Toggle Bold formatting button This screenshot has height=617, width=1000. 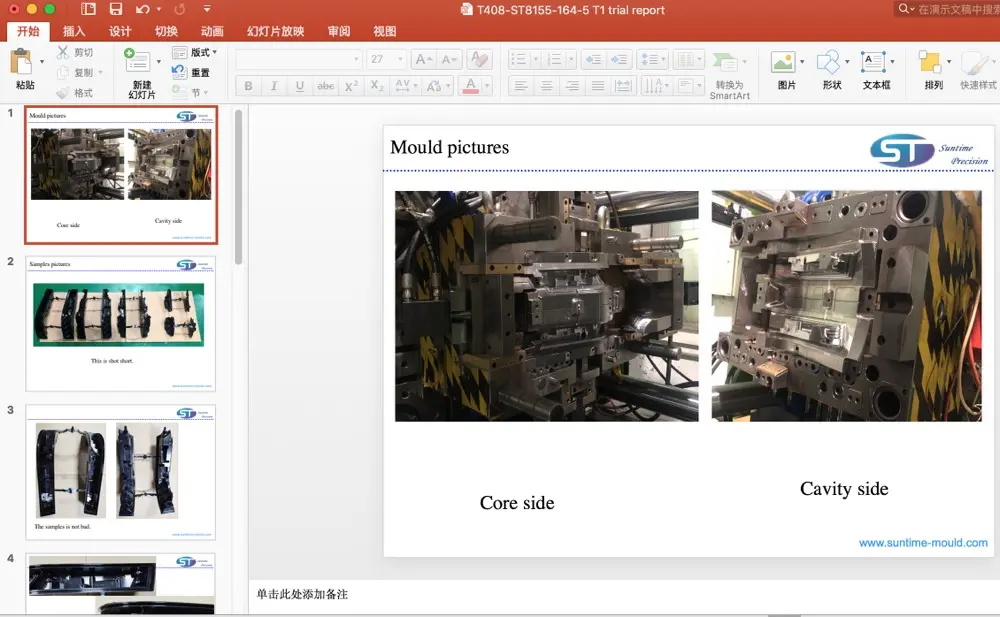[249, 86]
